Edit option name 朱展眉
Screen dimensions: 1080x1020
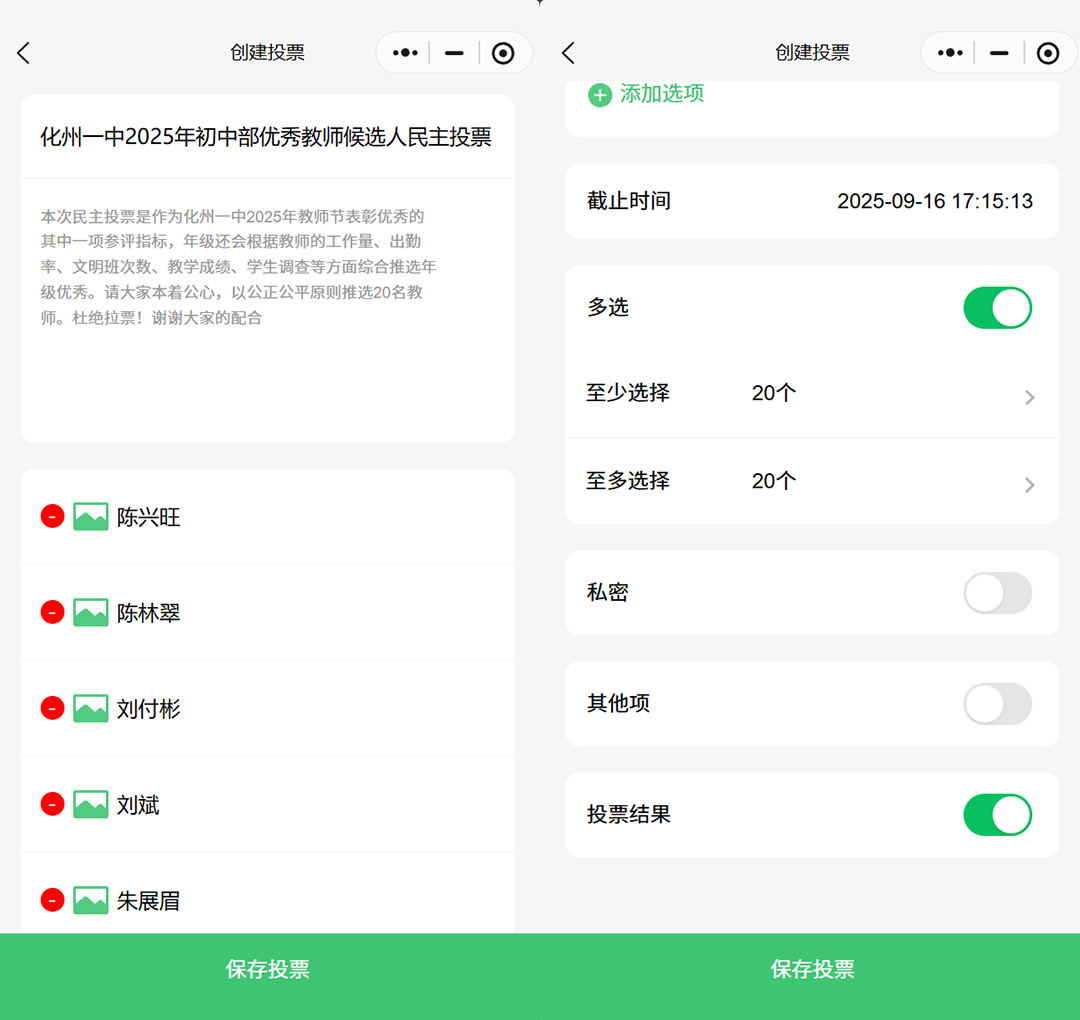(x=149, y=901)
